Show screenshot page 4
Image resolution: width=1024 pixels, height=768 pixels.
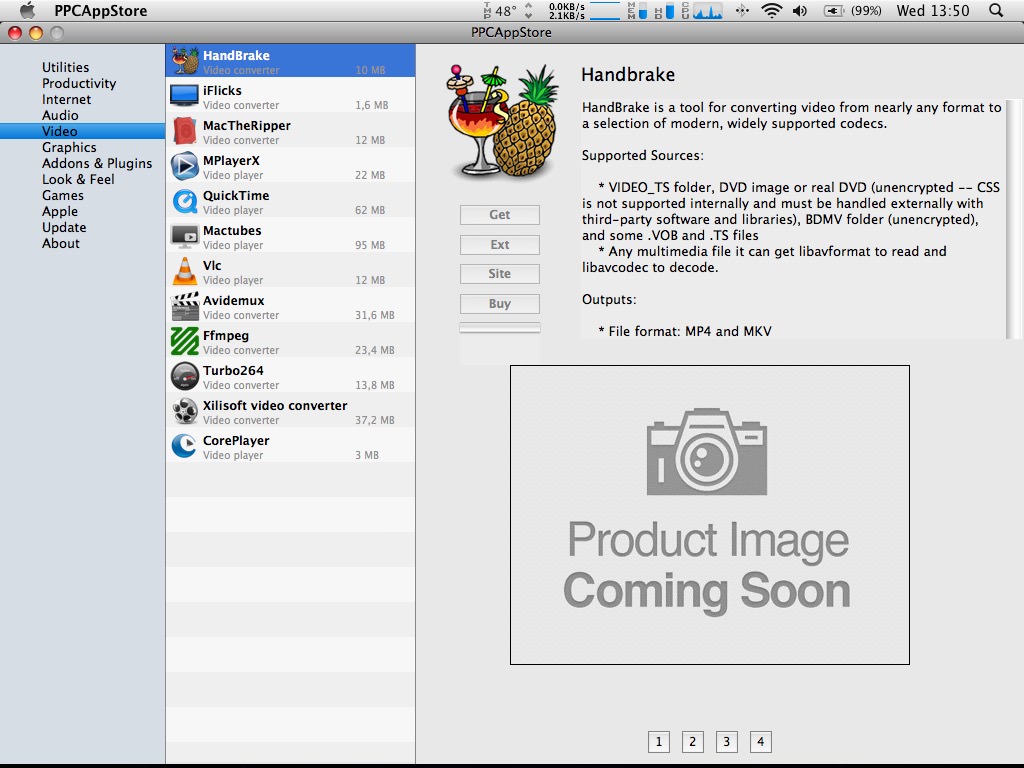[x=761, y=742]
